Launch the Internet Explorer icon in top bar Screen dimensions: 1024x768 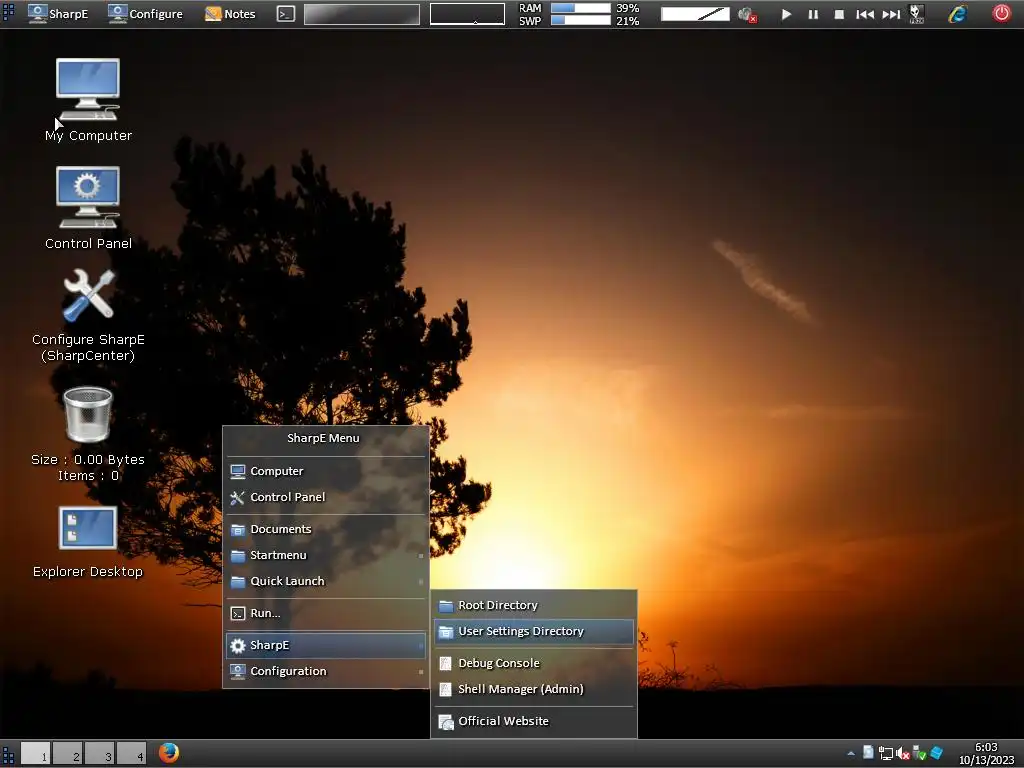(x=957, y=14)
